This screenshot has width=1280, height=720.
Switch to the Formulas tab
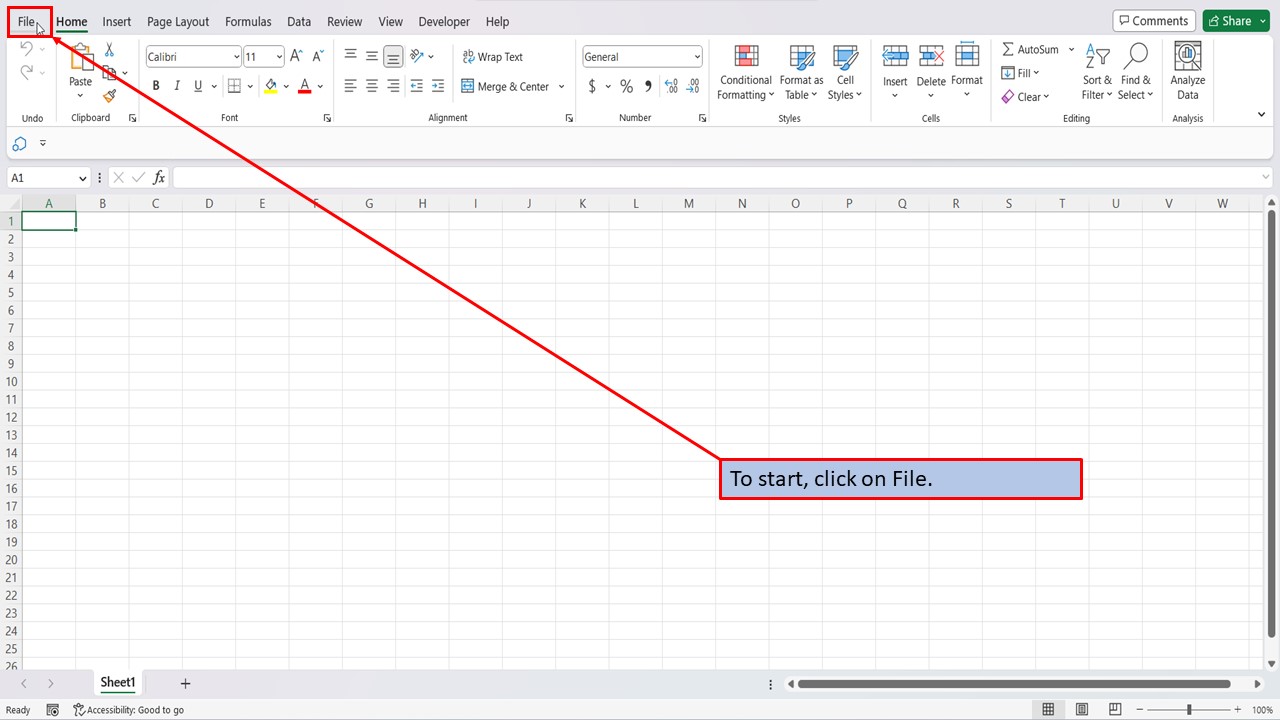point(248,21)
